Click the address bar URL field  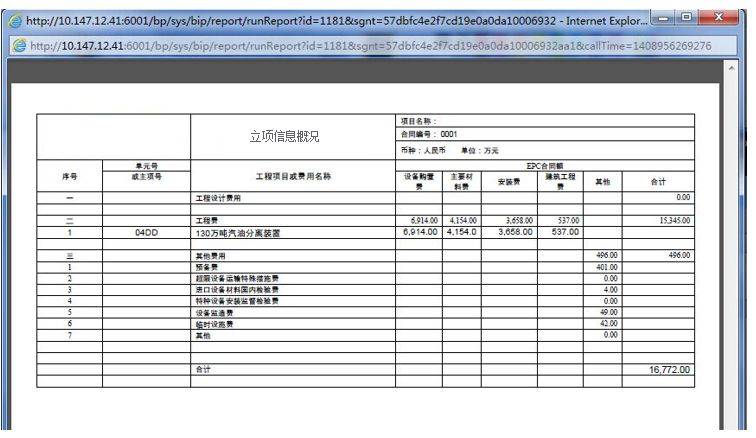pos(371,46)
